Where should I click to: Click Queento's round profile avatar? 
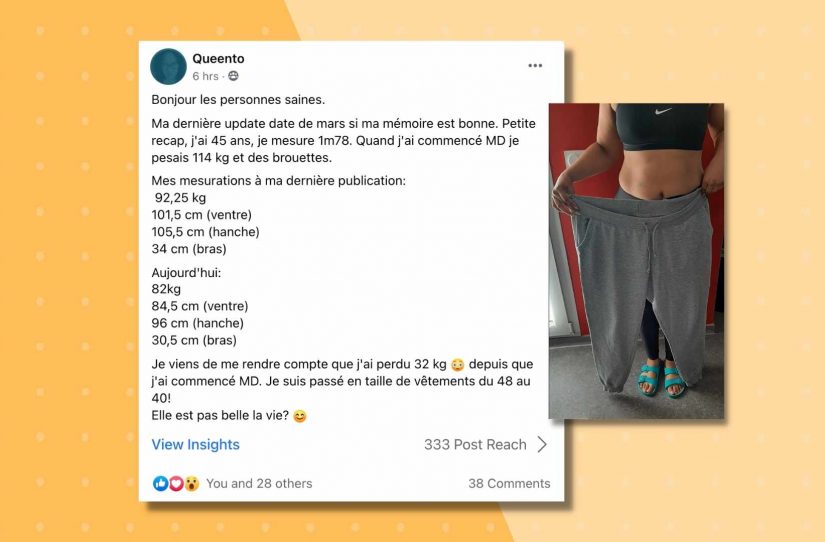pos(168,67)
